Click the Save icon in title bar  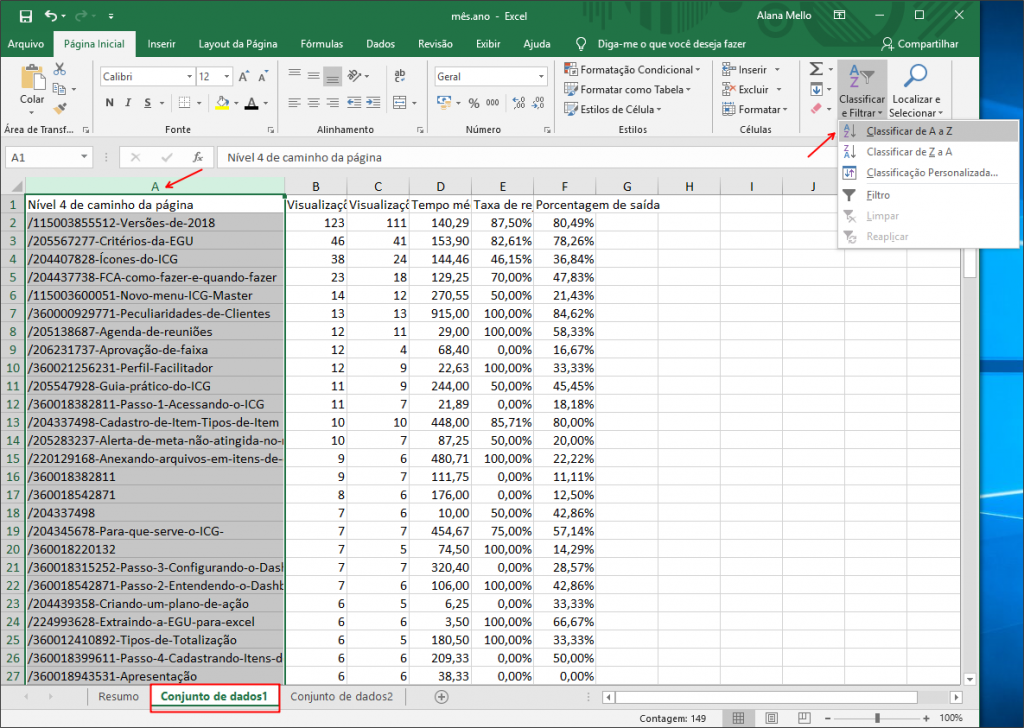click(25, 16)
